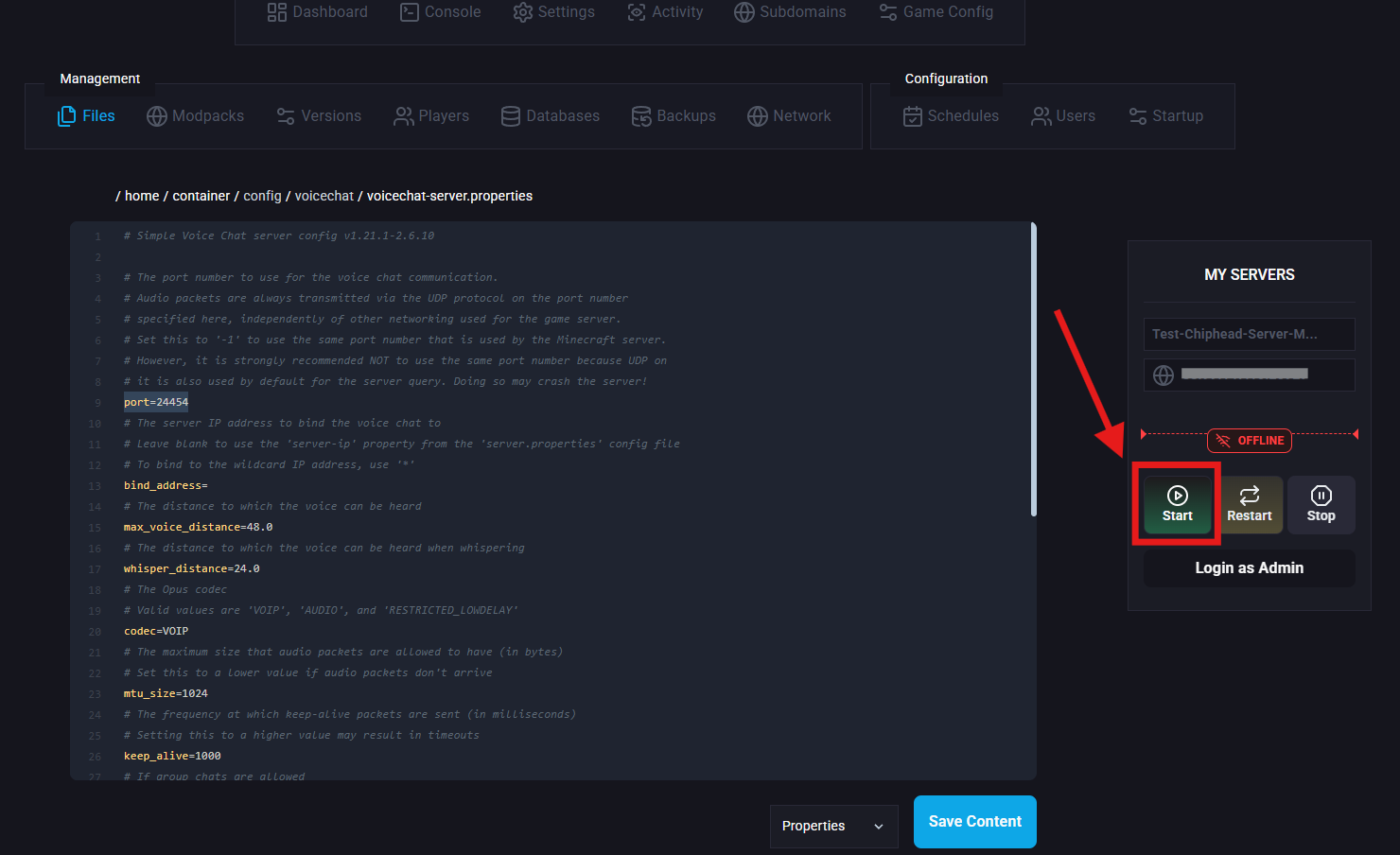Navigate to the voicechat breadcrumb
The width and height of the screenshot is (1400, 855).
click(324, 196)
